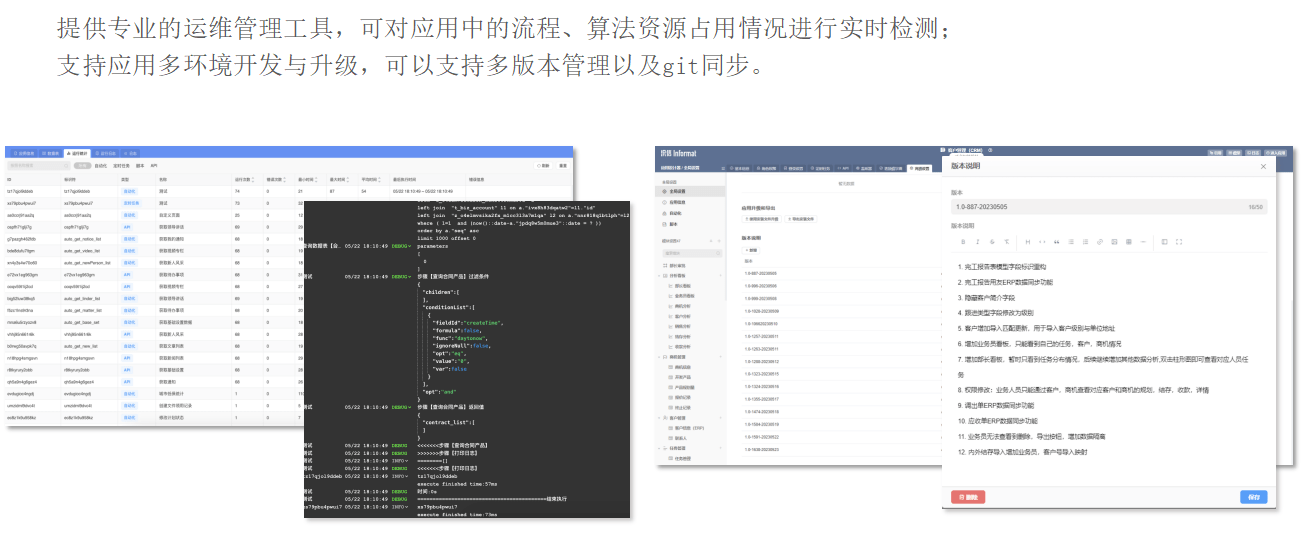
Task: Click row auto_get_notice_list identifier
Action: pyautogui.click(x=82, y=239)
